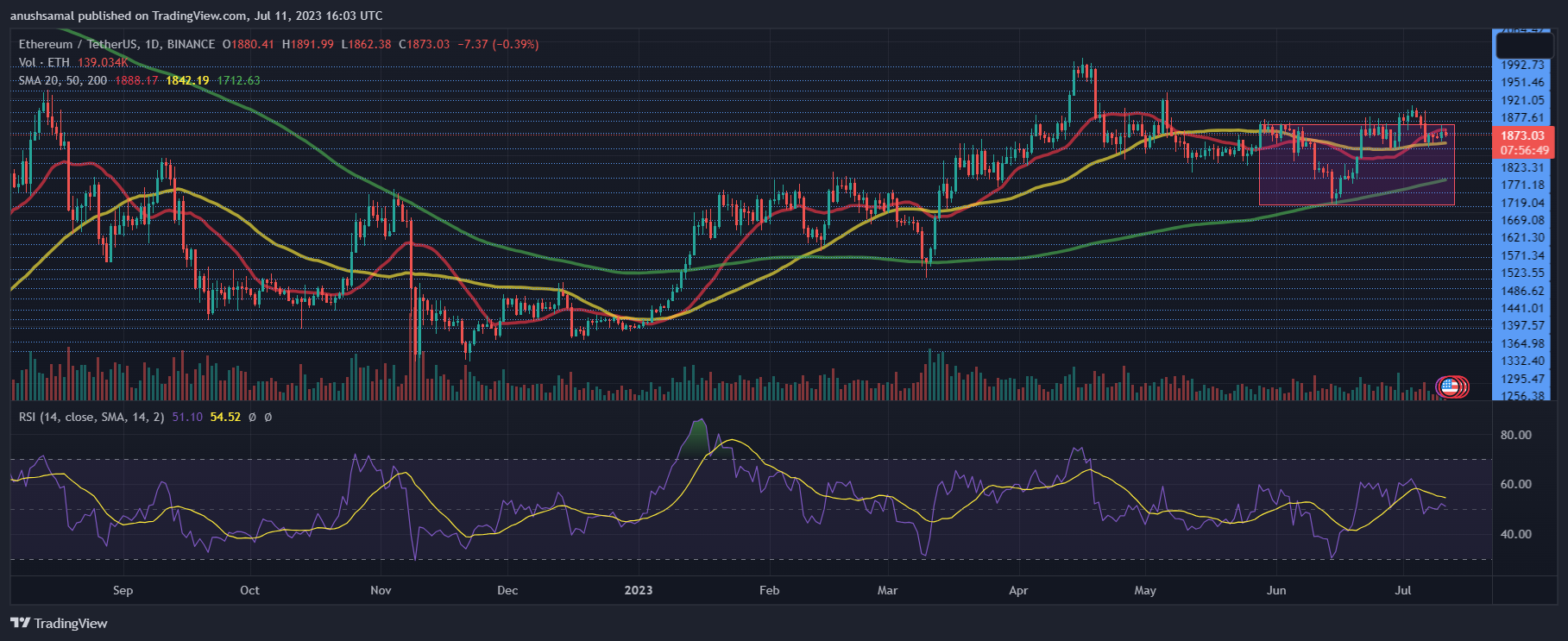Click the yellow RSI average value 54.52
This screenshot has width=1568, height=641.
[x=225, y=417]
